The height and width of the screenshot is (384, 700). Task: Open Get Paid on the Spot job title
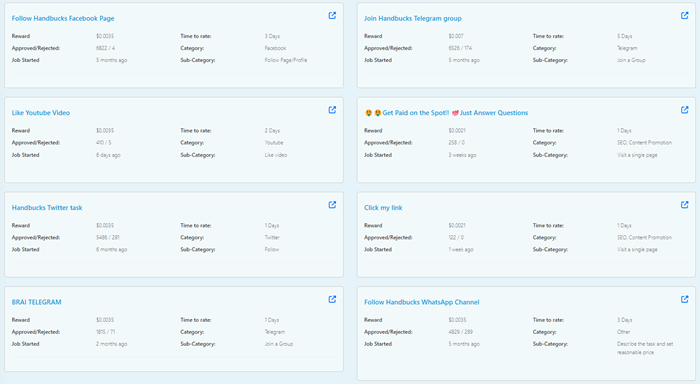click(x=446, y=113)
